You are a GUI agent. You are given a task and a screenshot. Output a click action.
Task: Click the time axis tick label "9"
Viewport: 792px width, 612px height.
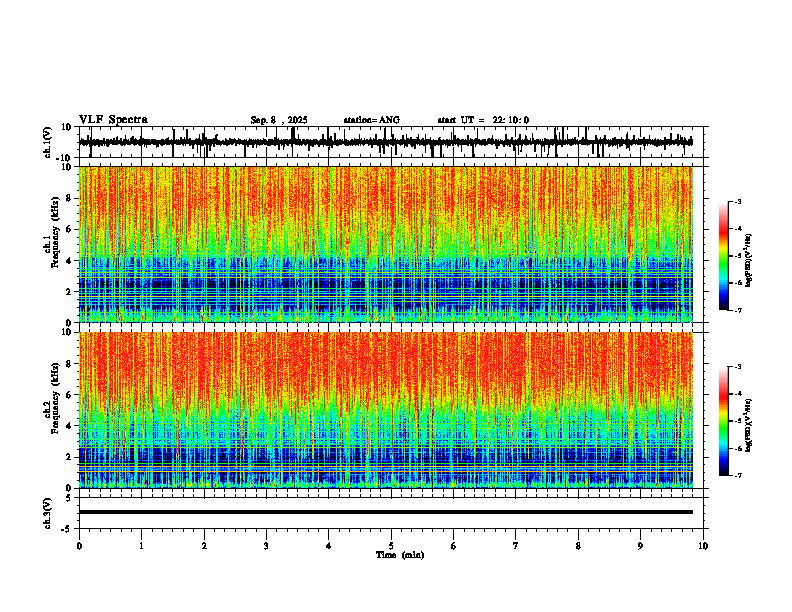point(640,546)
